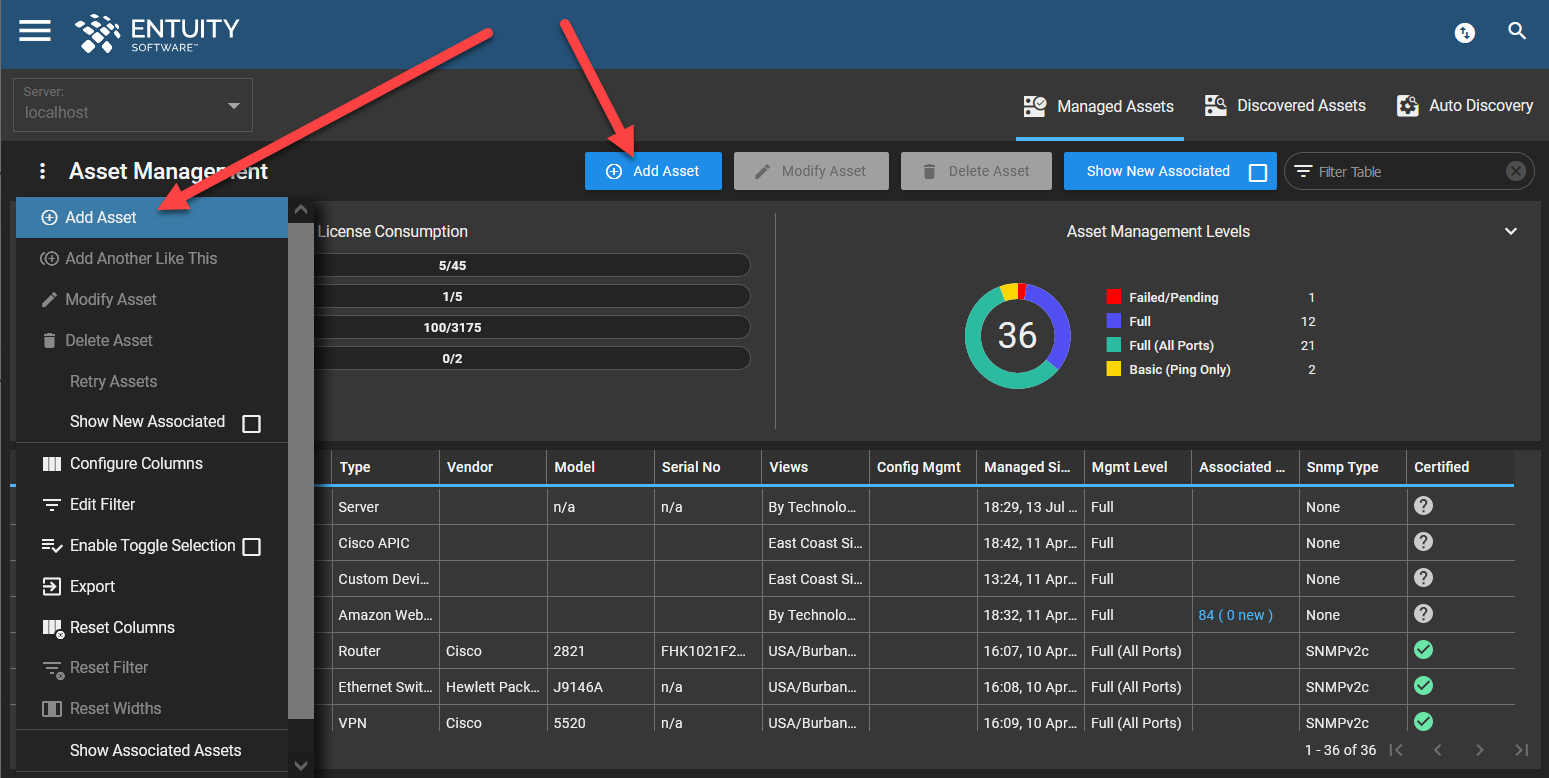Click the language translation icon
Screen dimensions: 1549x778
click(1464, 32)
